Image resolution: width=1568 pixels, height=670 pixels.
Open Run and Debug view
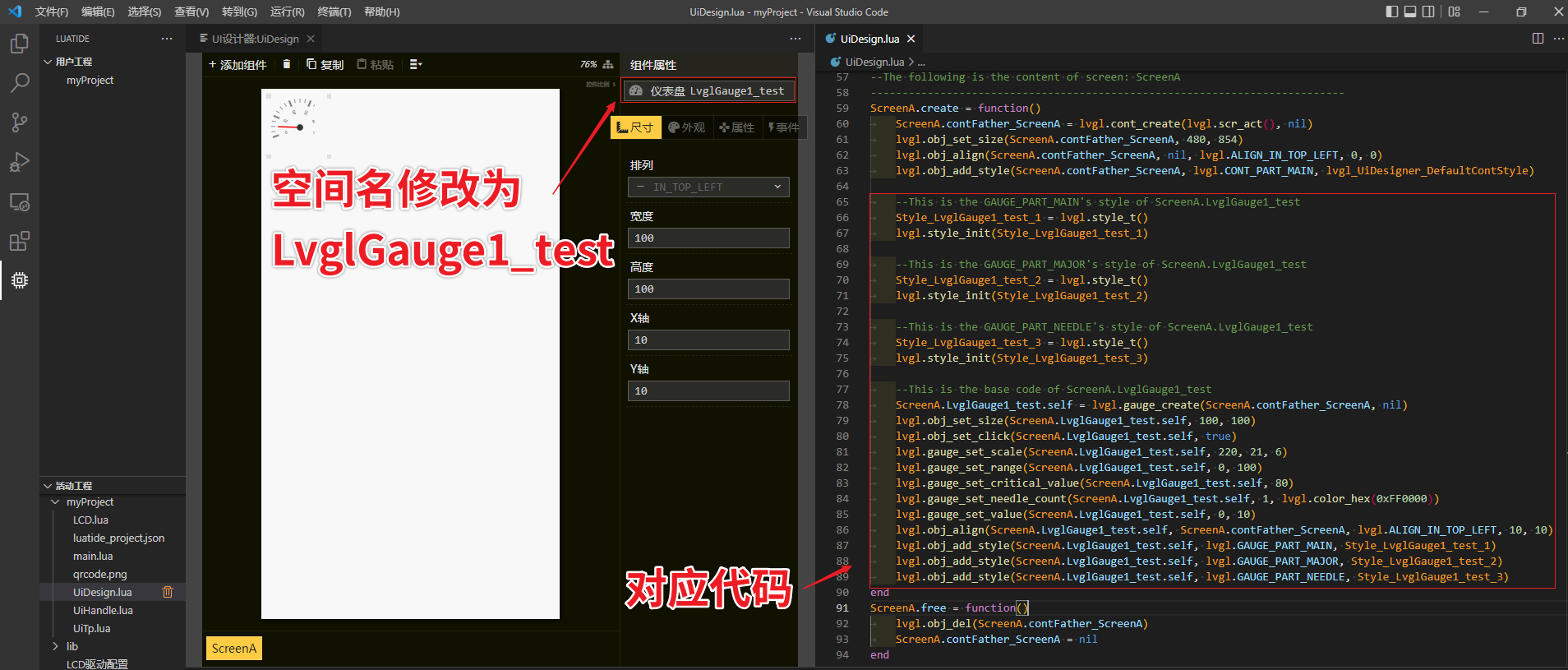click(x=20, y=162)
